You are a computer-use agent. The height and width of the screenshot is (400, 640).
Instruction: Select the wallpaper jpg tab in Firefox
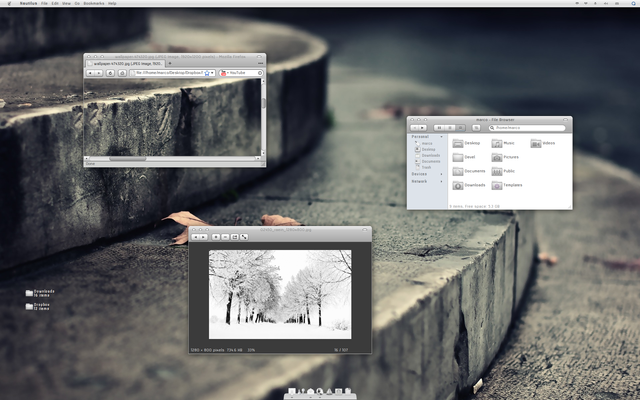pyautogui.click(x=124, y=64)
